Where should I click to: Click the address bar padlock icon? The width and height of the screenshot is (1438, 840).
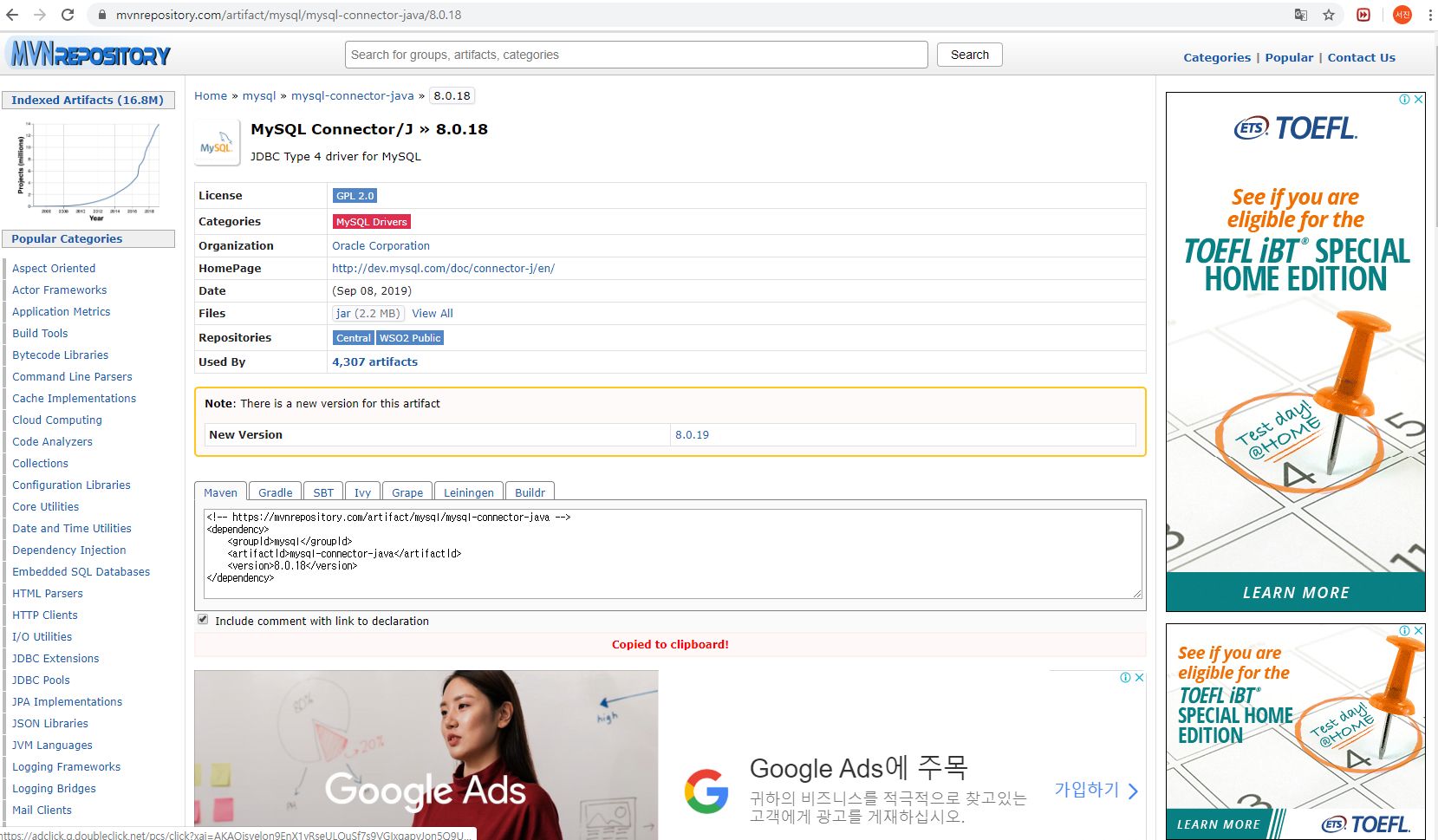(102, 15)
